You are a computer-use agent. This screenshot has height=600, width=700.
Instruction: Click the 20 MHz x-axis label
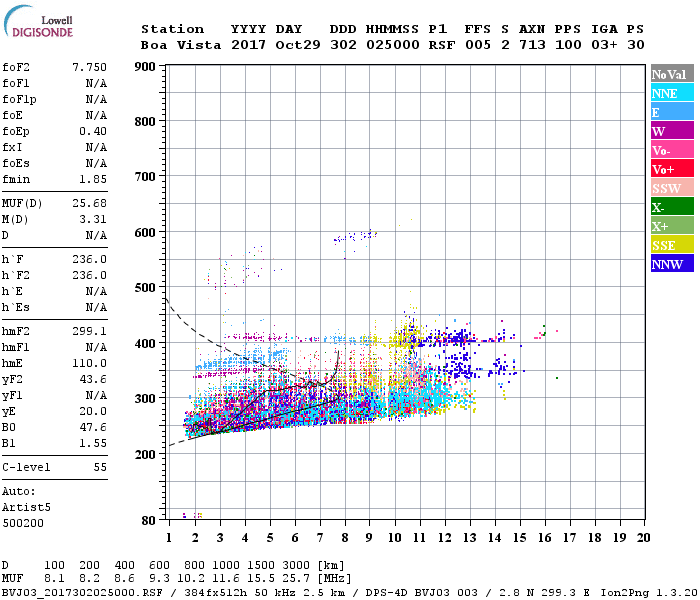[643, 538]
